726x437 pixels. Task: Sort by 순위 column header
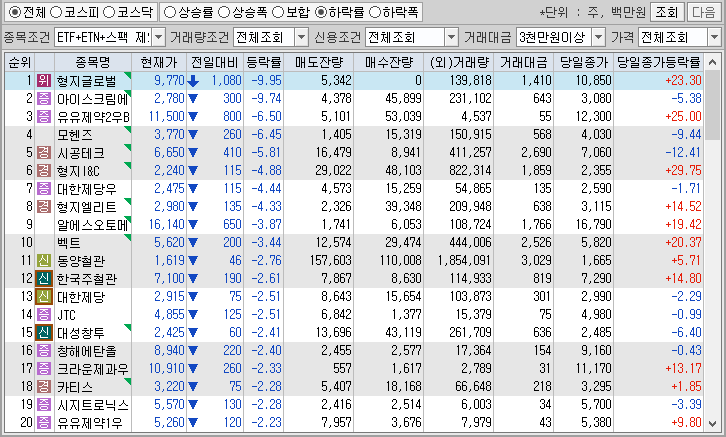pos(19,62)
